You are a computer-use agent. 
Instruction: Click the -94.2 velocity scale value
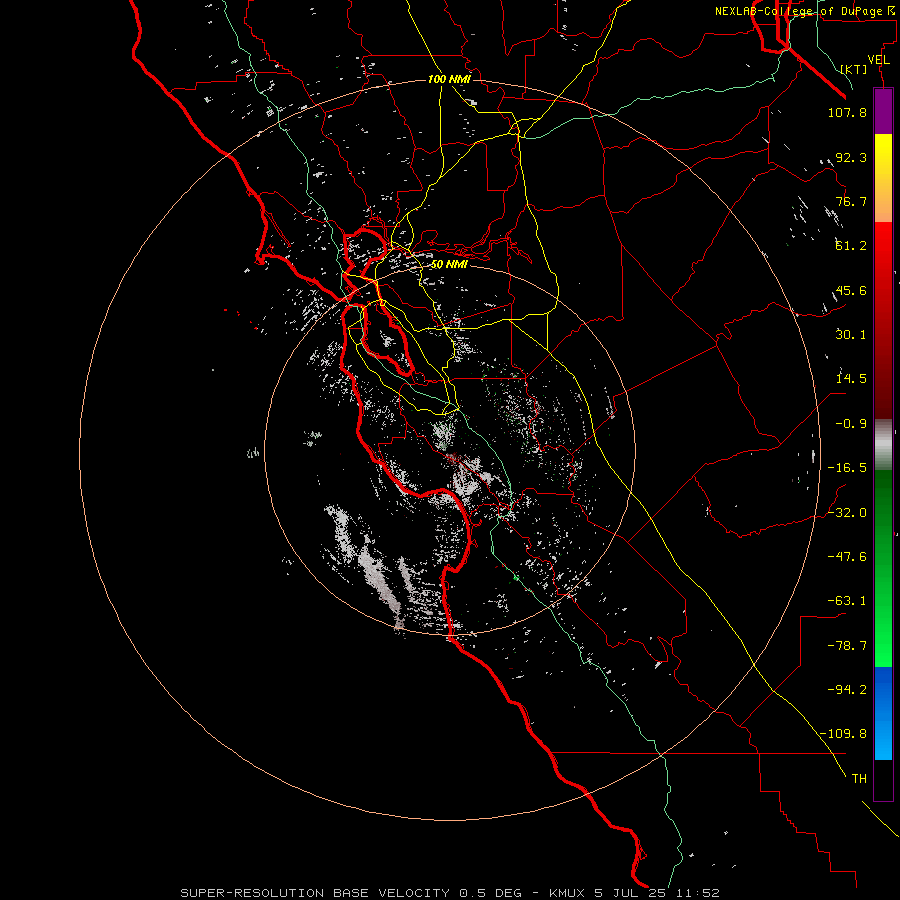point(847,690)
